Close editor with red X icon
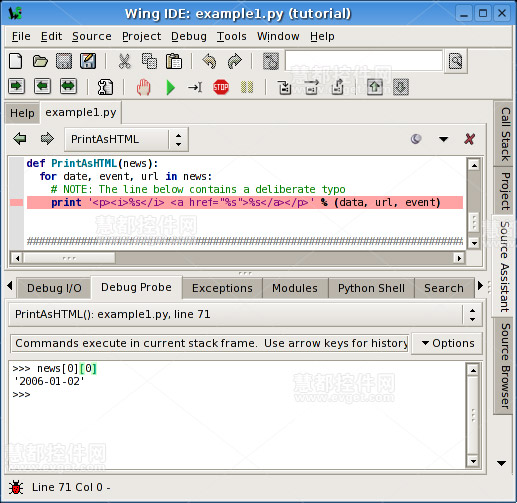 coord(470,139)
